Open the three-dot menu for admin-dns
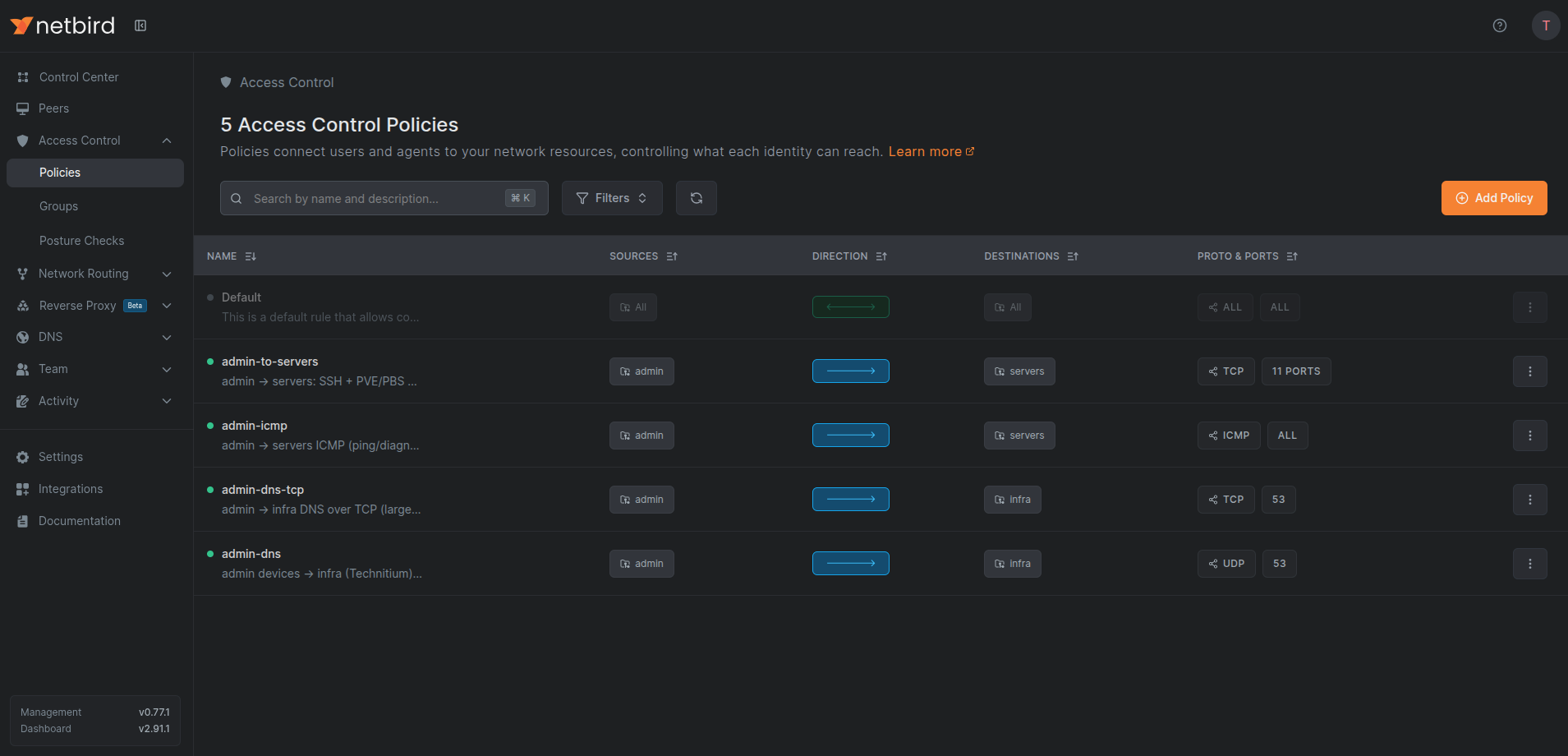The height and width of the screenshot is (756, 1568). [1530, 564]
